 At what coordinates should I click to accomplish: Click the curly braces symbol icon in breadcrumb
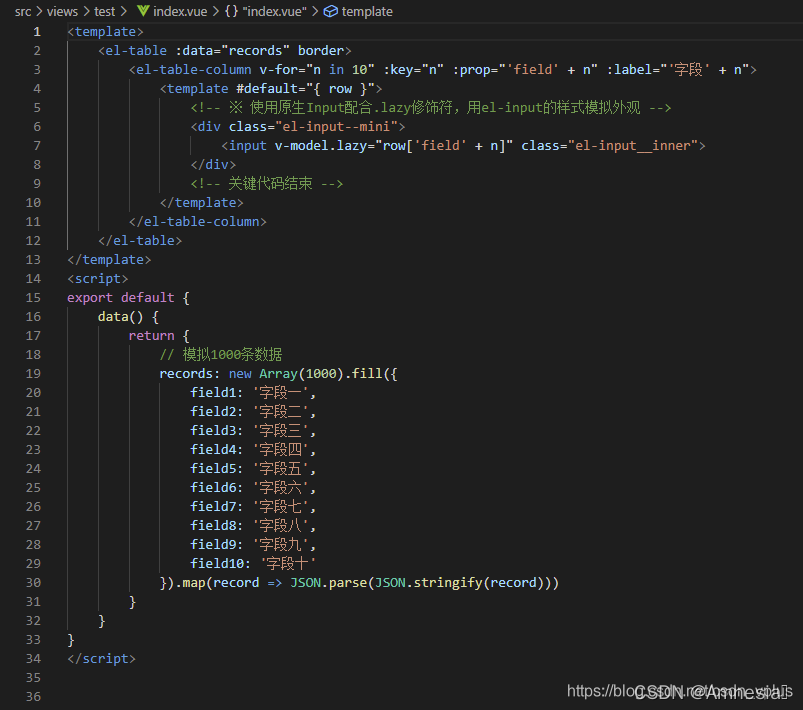tap(231, 11)
